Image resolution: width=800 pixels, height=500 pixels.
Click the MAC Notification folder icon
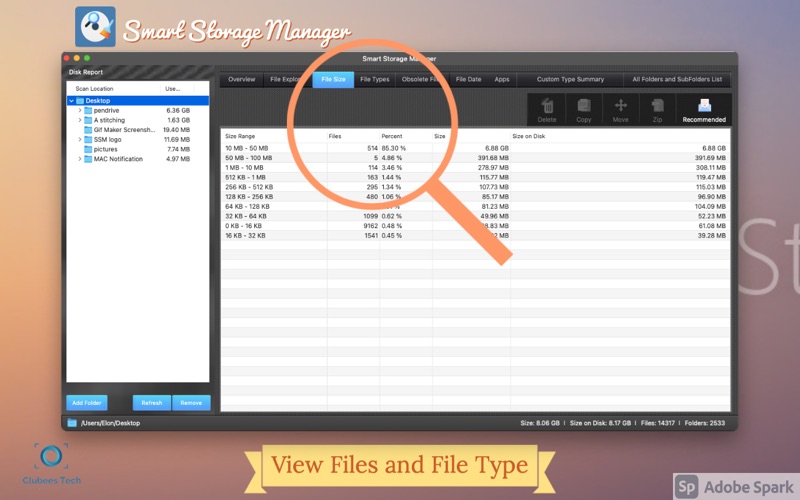pyautogui.click(x=88, y=159)
